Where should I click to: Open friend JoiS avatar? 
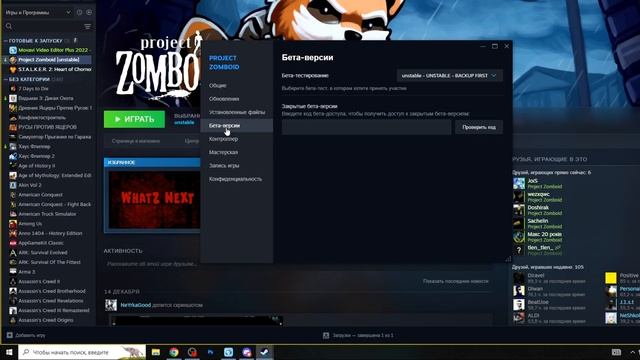coord(519,183)
